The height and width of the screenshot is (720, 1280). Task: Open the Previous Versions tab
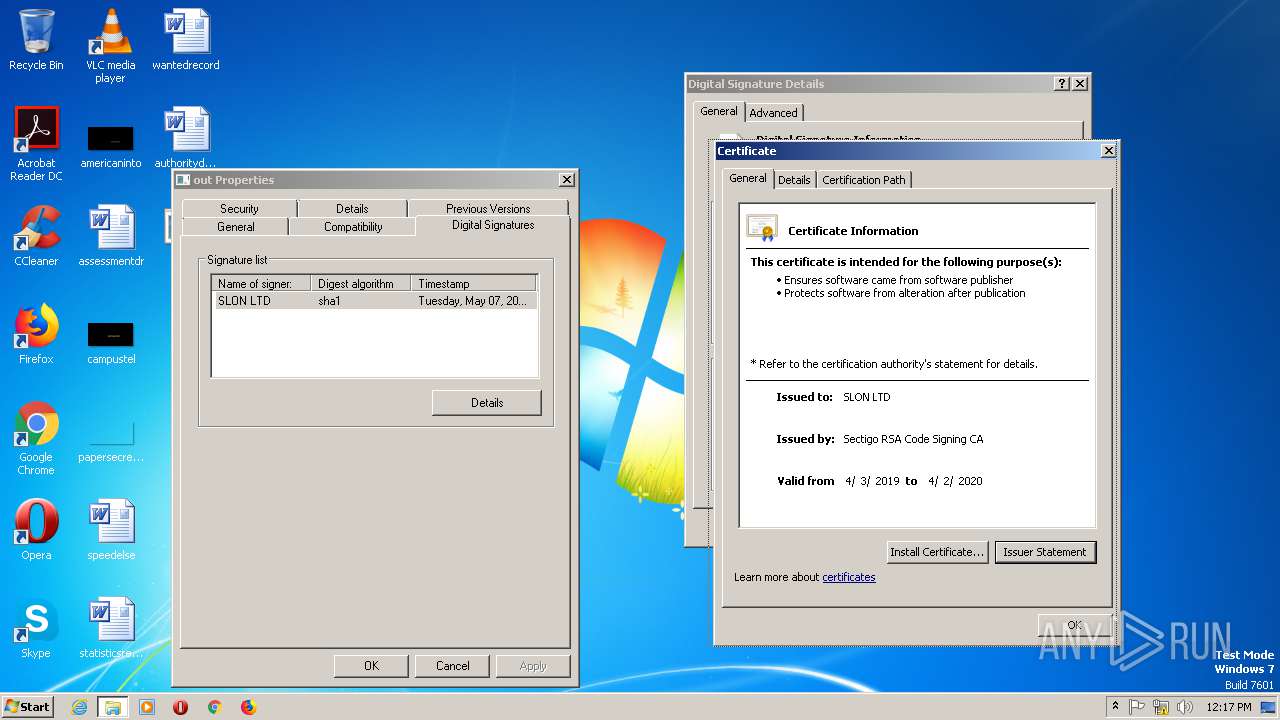[x=488, y=208]
